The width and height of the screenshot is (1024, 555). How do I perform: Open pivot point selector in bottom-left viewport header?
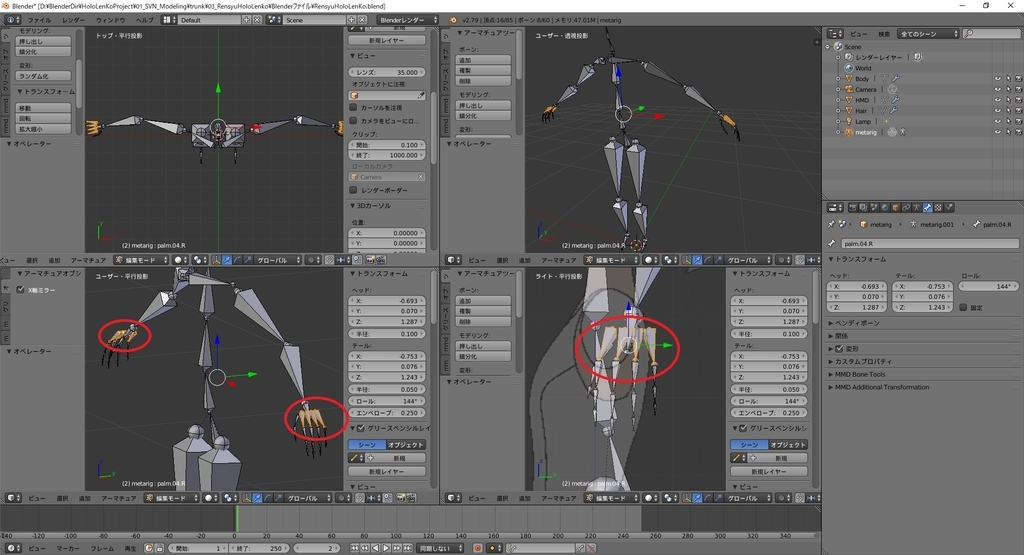tap(231, 498)
